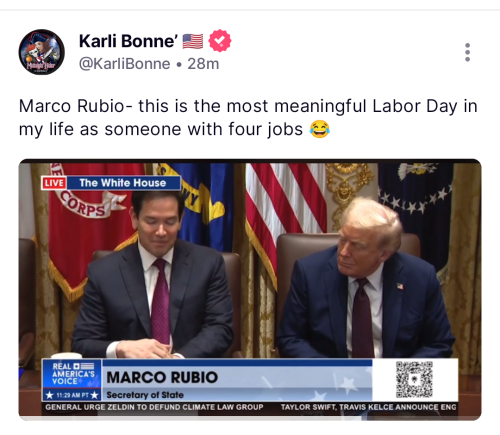Image resolution: width=500 pixels, height=435 pixels.
Task: Click the 11:29 AM PT time stamp
Action: (72, 395)
